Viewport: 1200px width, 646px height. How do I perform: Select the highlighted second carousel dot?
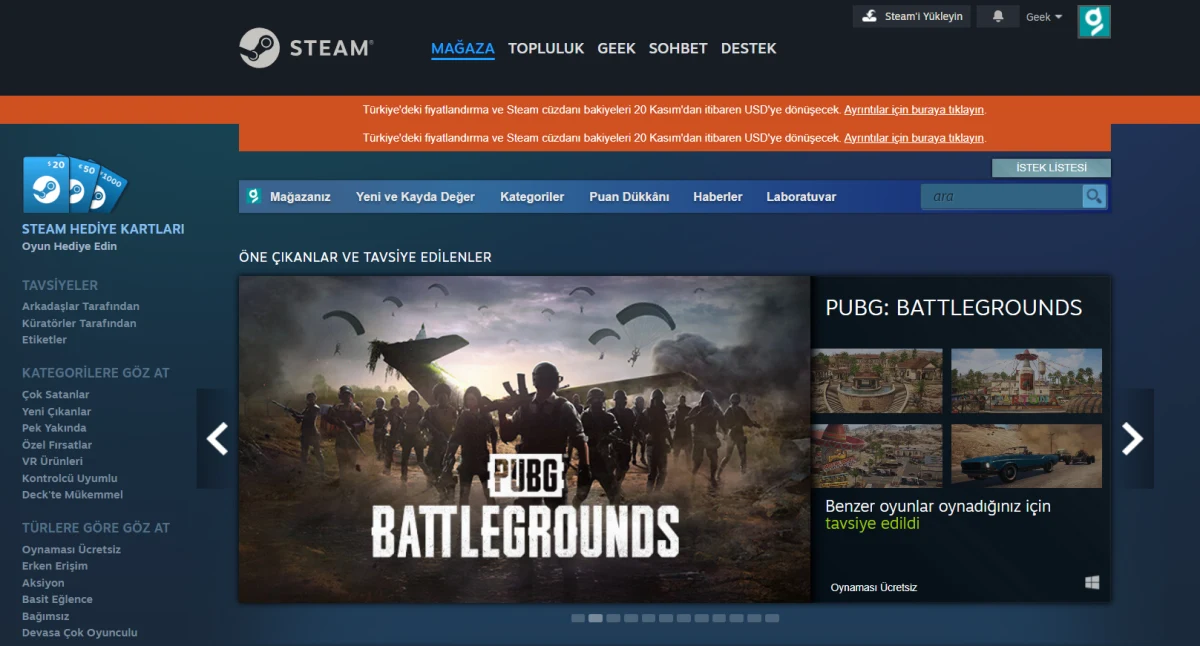(595, 618)
